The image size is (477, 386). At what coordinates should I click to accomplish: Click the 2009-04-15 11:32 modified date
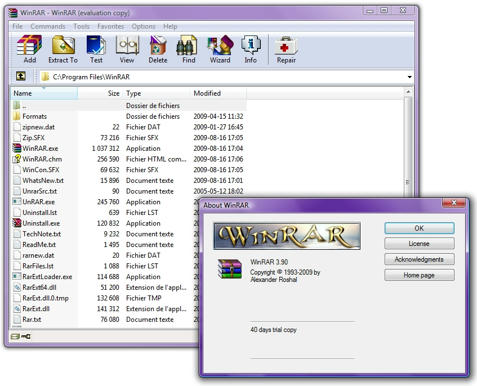(218, 116)
